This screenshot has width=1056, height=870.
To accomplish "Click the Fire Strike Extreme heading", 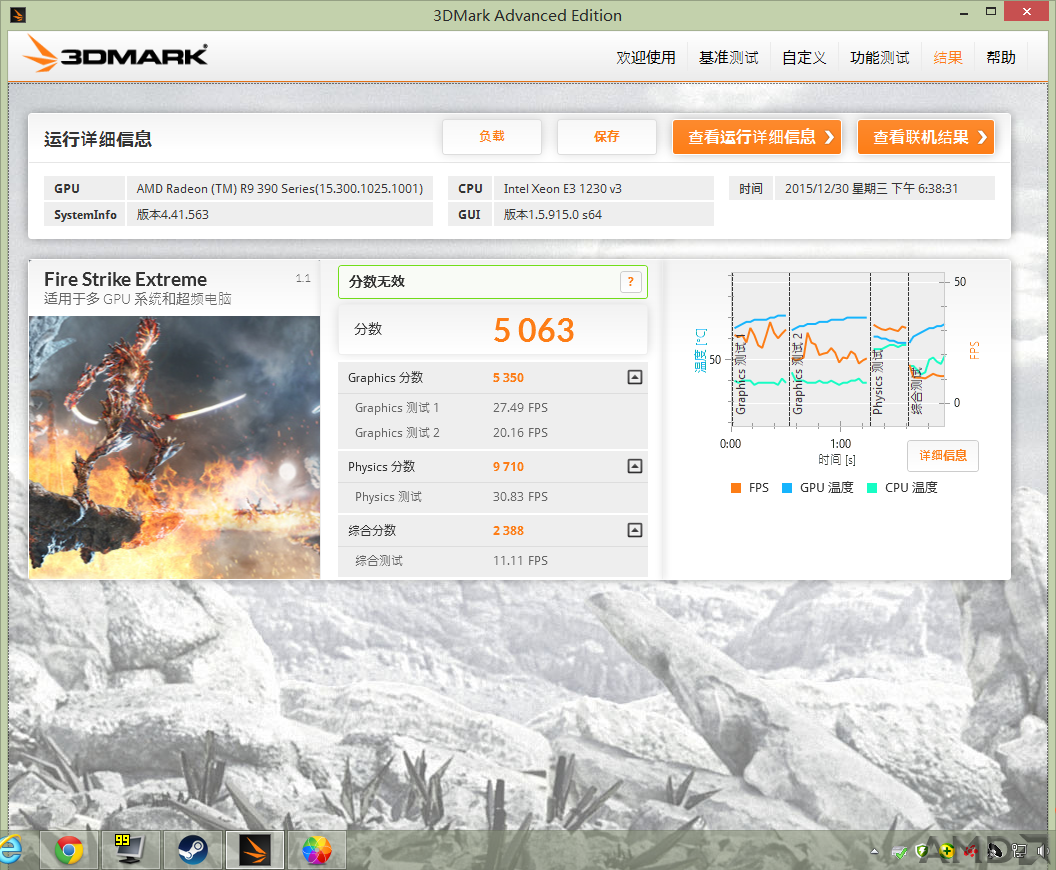I will 125,279.
